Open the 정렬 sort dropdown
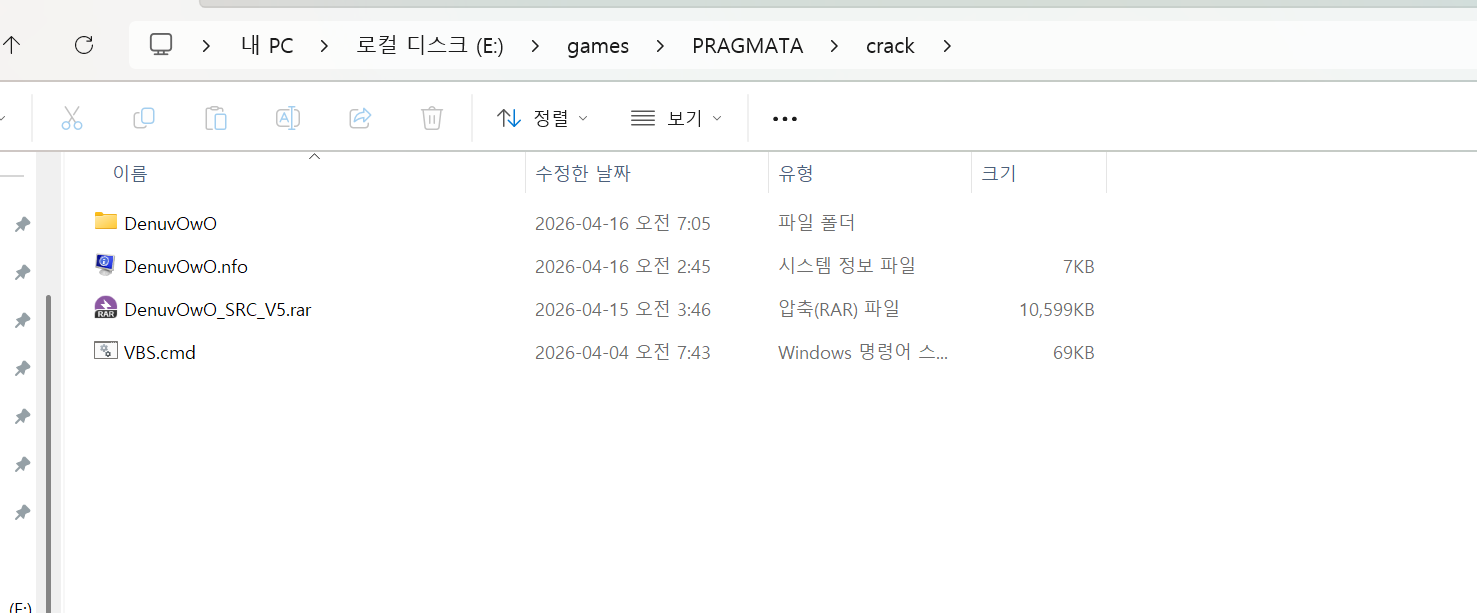This screenshot has height=613, width=1477. pyautogui.click(x=542, y=118)
